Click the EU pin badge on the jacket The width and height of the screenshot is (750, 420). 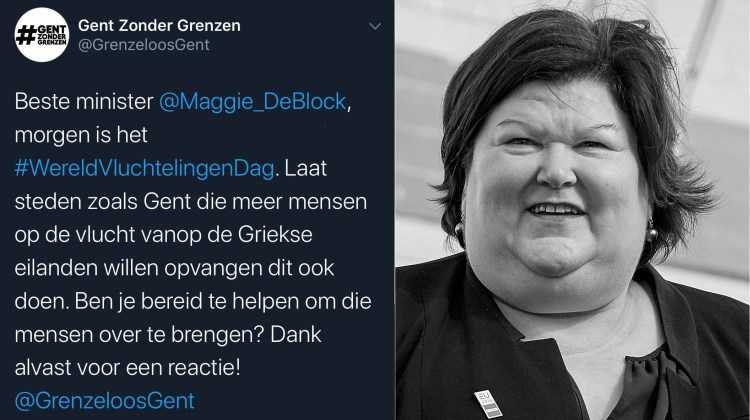click(x=487, y=403)
